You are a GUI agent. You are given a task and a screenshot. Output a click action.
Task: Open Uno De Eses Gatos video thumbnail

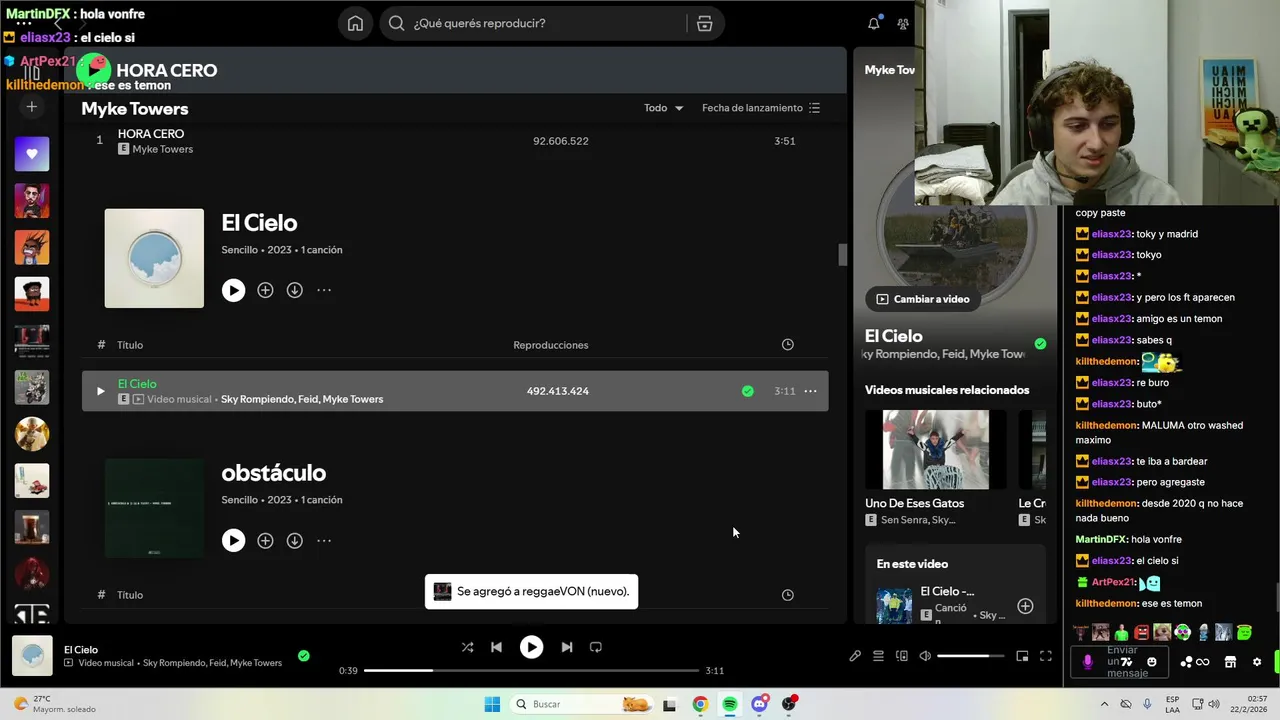point(936,449)
